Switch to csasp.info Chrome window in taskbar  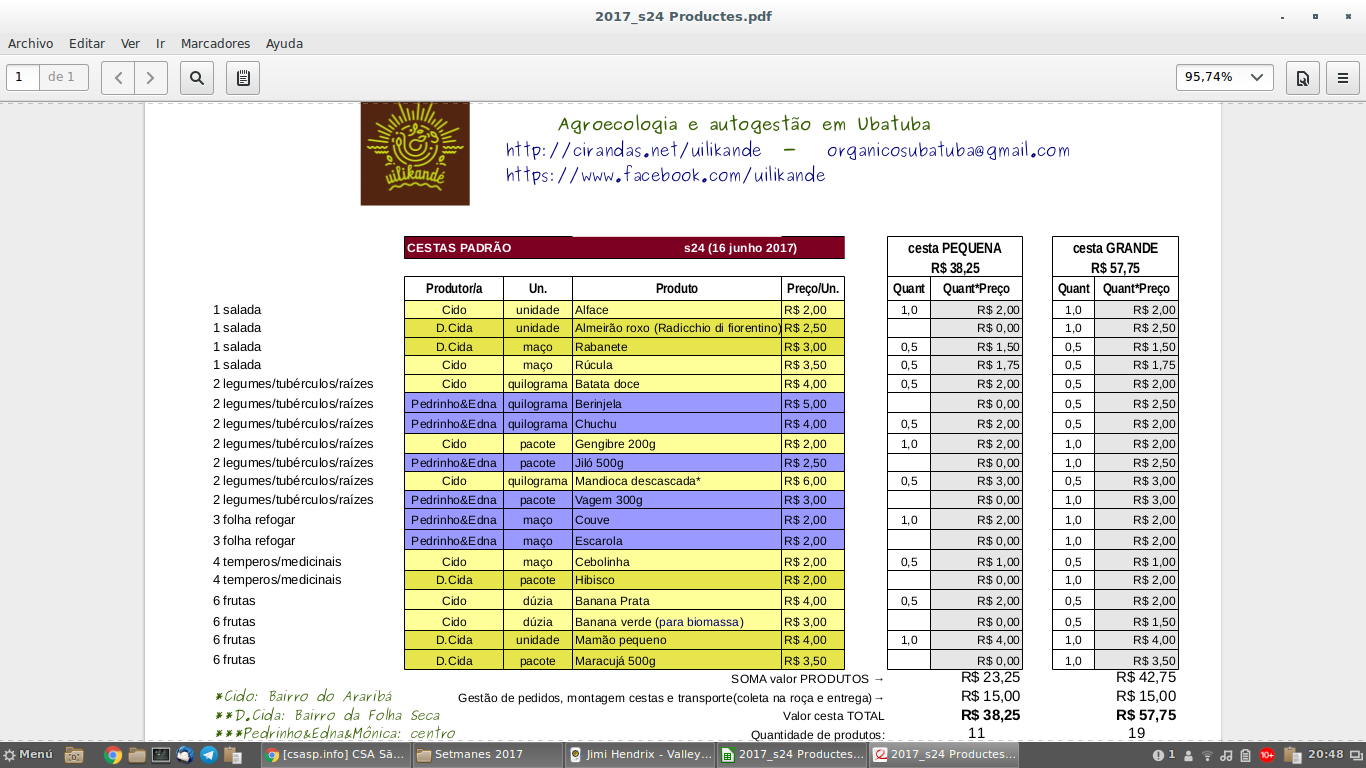[335, 755]
